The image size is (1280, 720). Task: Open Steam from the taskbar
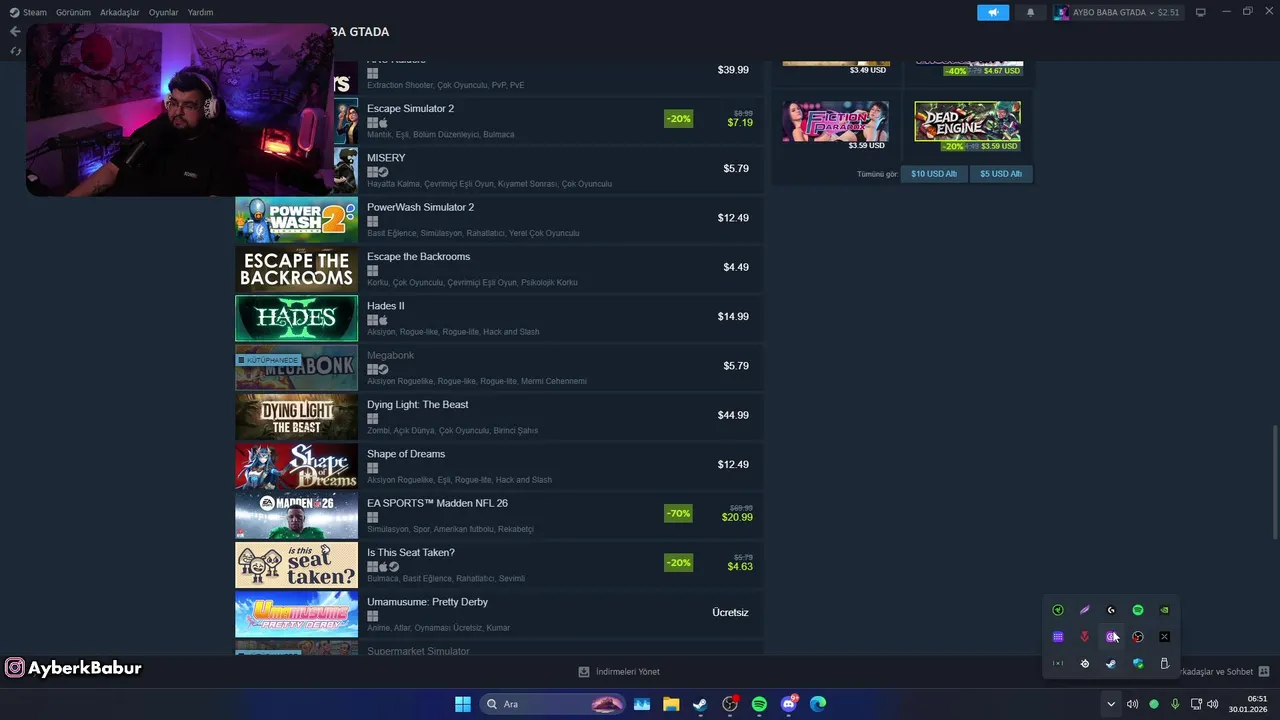click(700, 704)
